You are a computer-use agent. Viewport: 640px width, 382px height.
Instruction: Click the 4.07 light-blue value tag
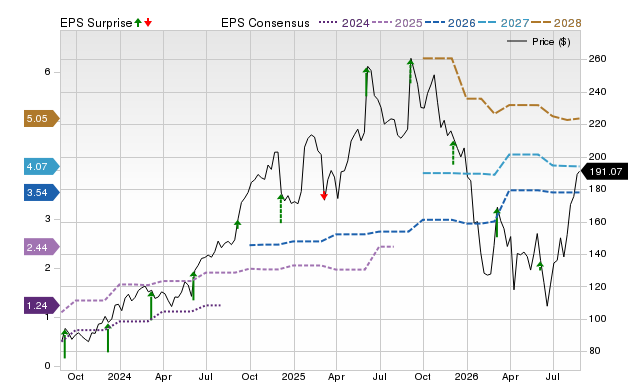pos(42,167)
